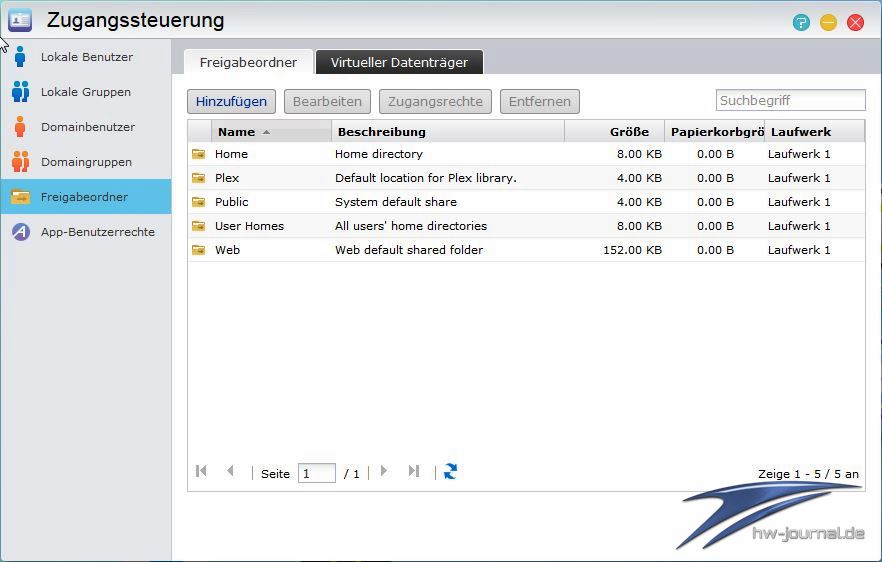Screen dimensions: 882x562
Task: Click the shared folder sidebar icon
Action: click(x=20, y=197)
